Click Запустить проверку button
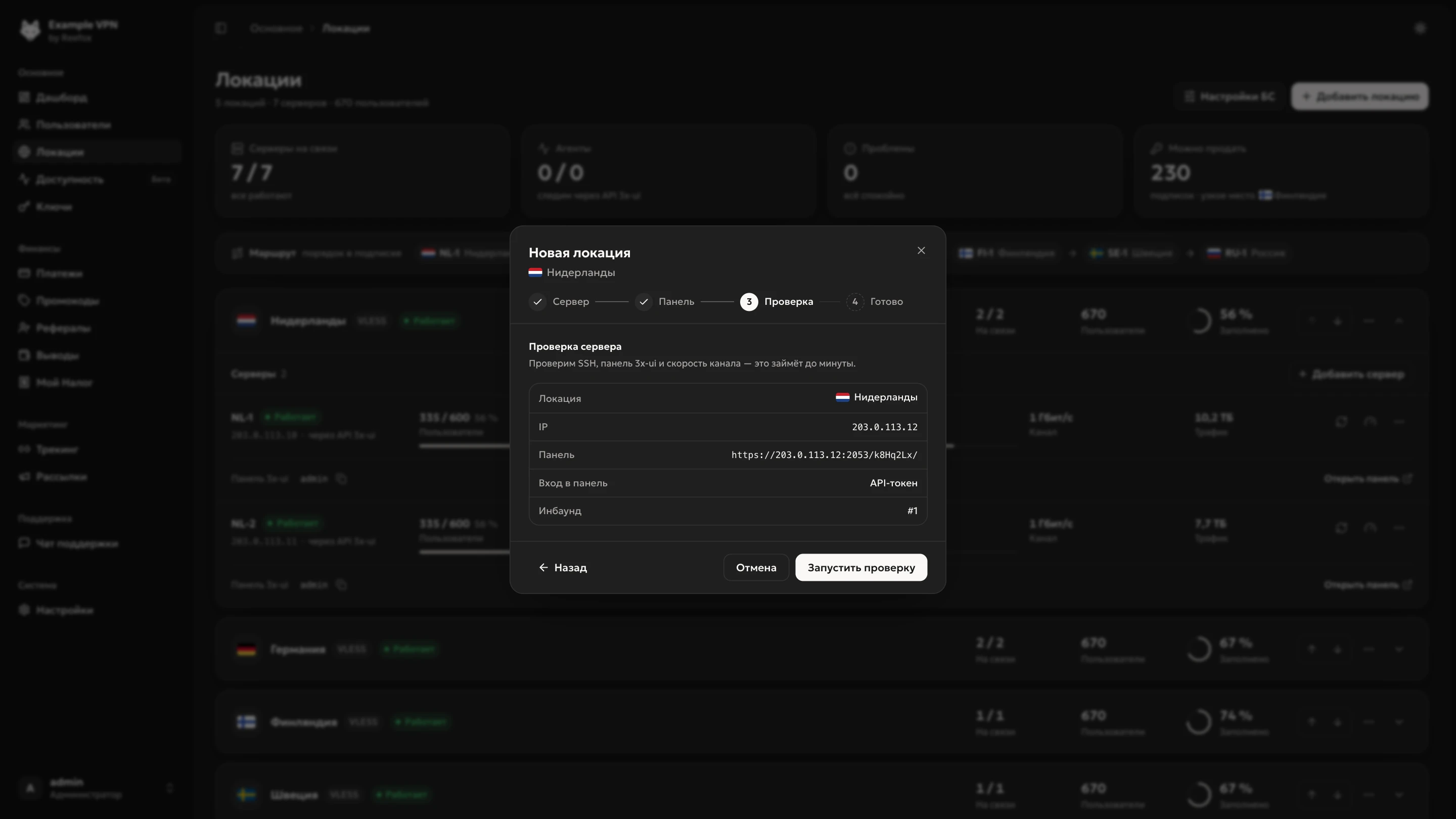This screenshot has width=1456, height=819. pos(861,567)
